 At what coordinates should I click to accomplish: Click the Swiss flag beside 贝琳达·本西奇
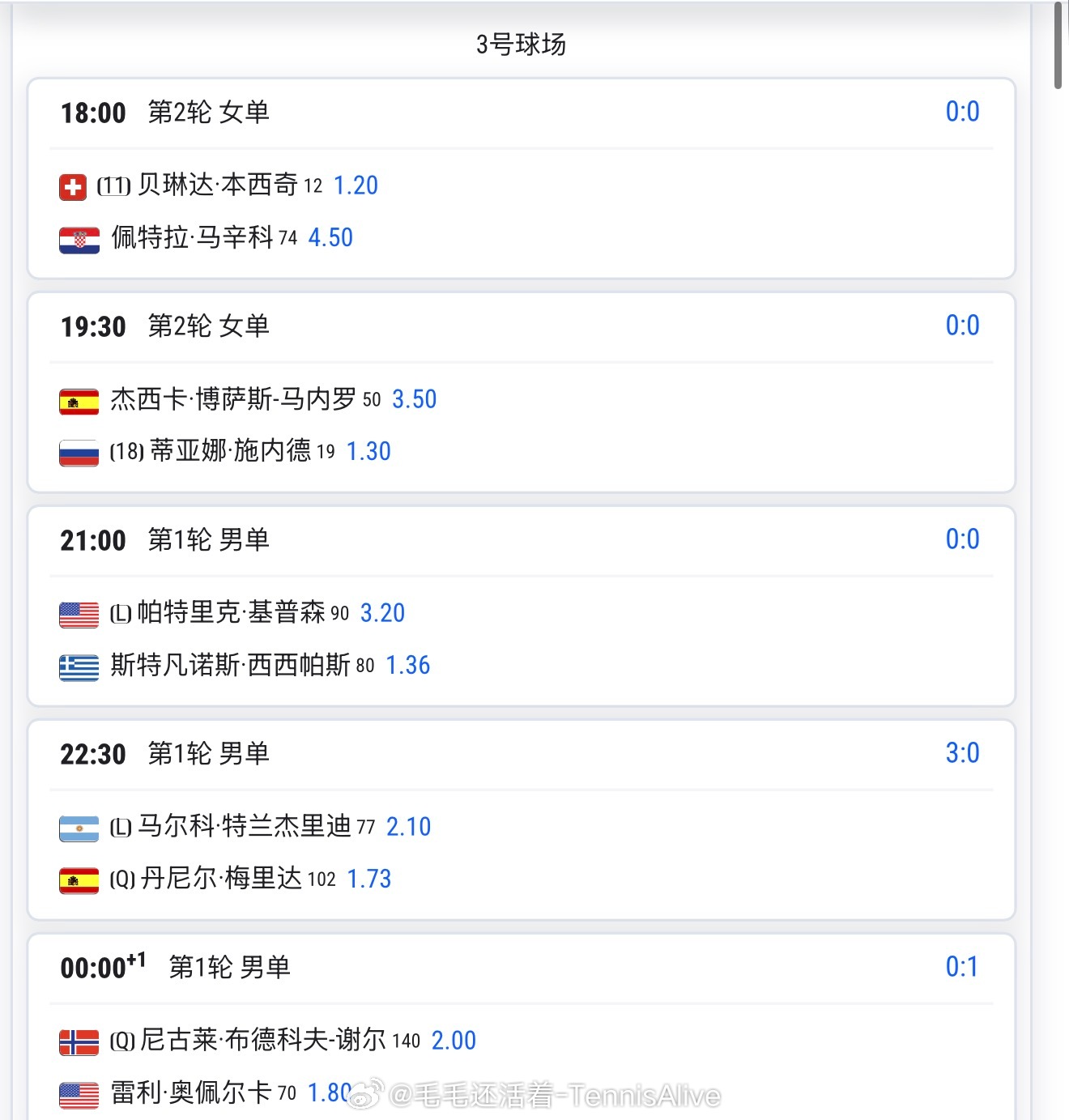(73, 187)
